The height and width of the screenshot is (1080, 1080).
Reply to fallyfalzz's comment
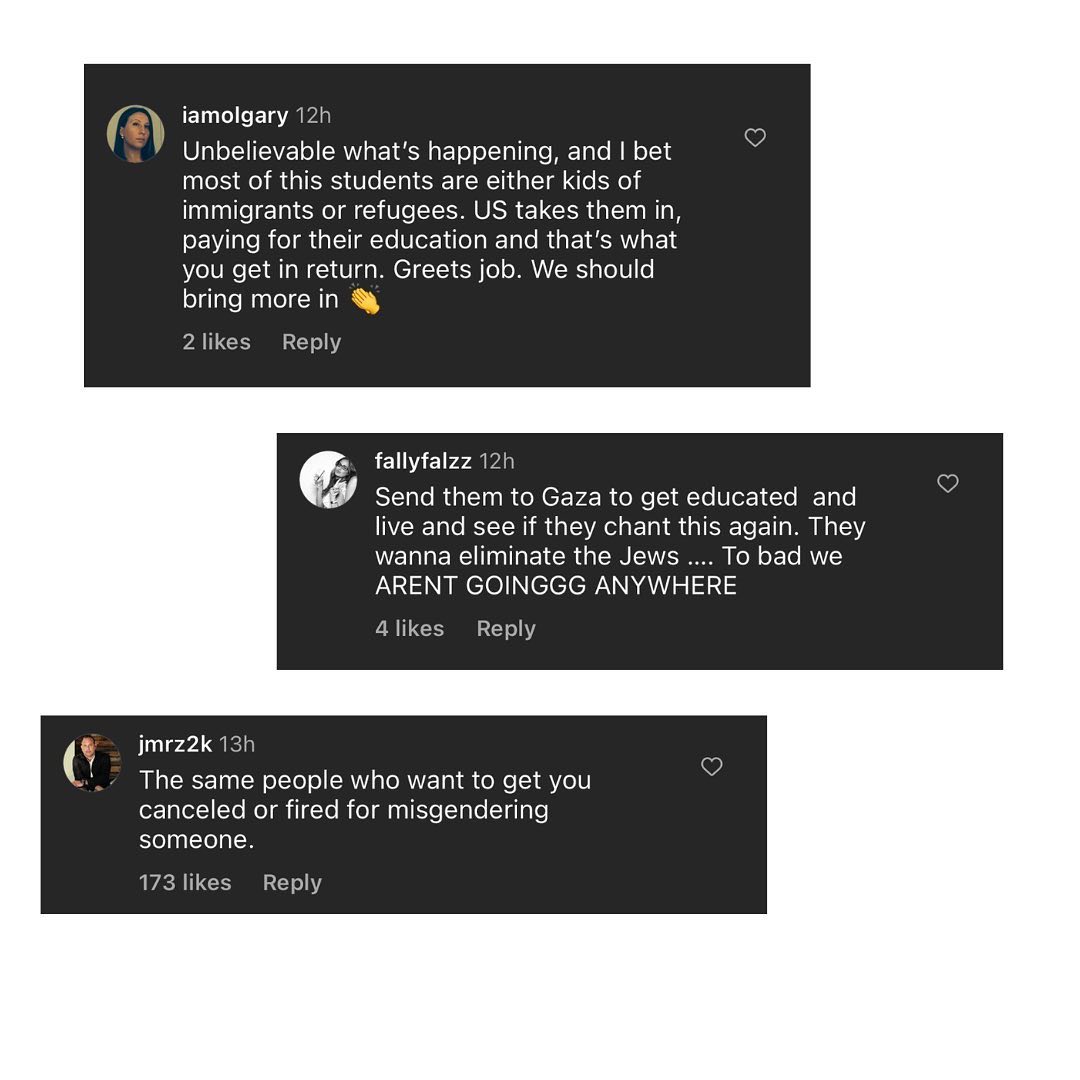506,629
